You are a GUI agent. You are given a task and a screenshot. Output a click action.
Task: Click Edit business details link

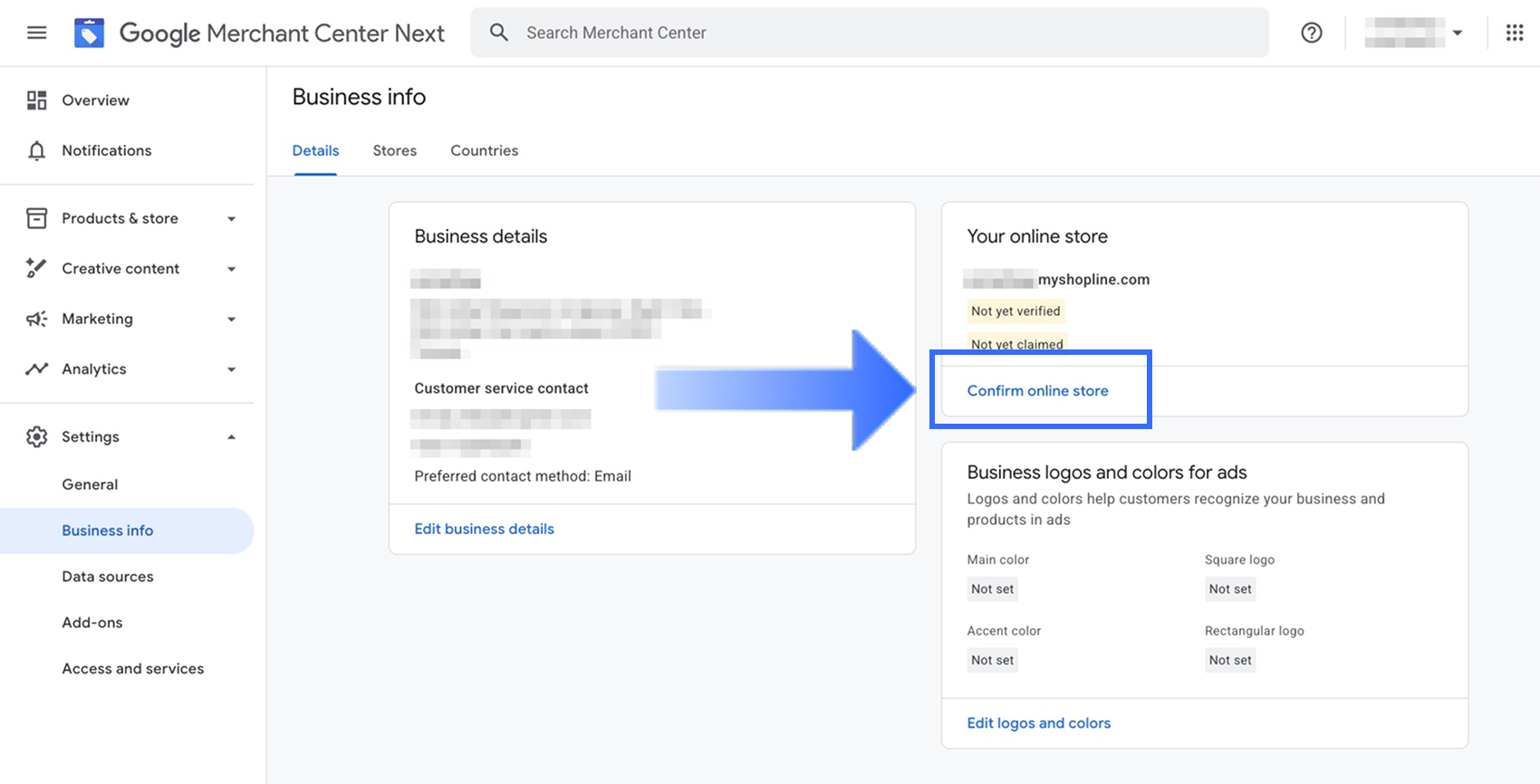pos(484,529)
